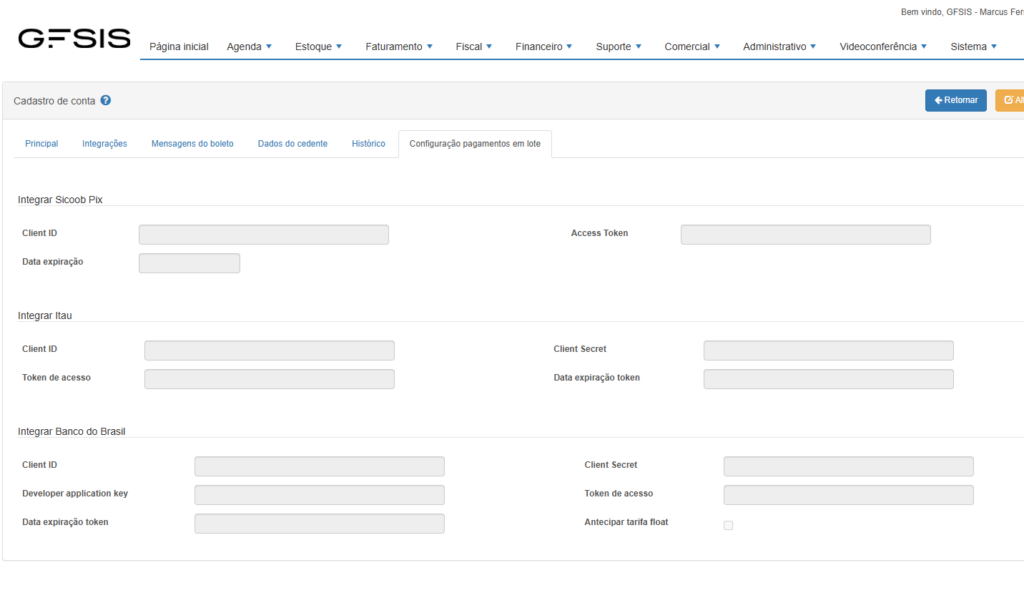Open help icon beside Cadastro de conta

tap(106, 101)
